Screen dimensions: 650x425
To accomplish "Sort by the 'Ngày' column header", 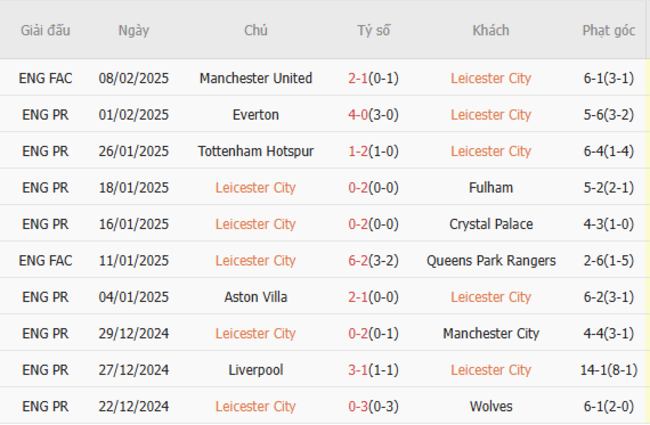I will click(133, 30).
